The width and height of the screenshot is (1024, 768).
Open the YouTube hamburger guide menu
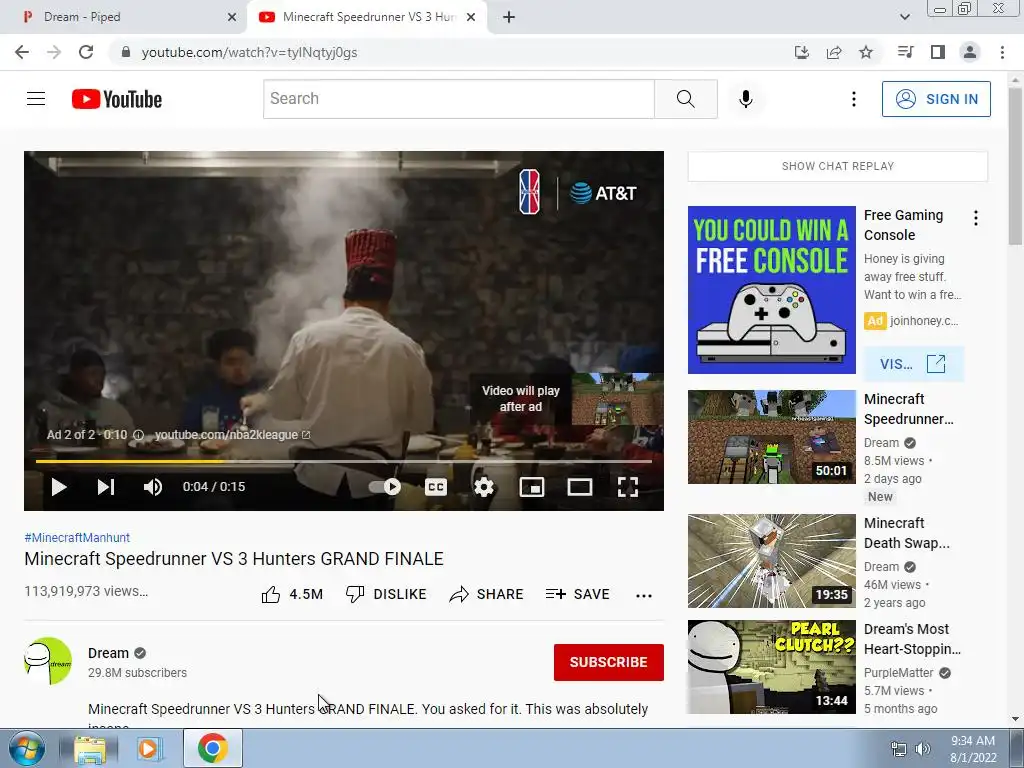[36, 99]
